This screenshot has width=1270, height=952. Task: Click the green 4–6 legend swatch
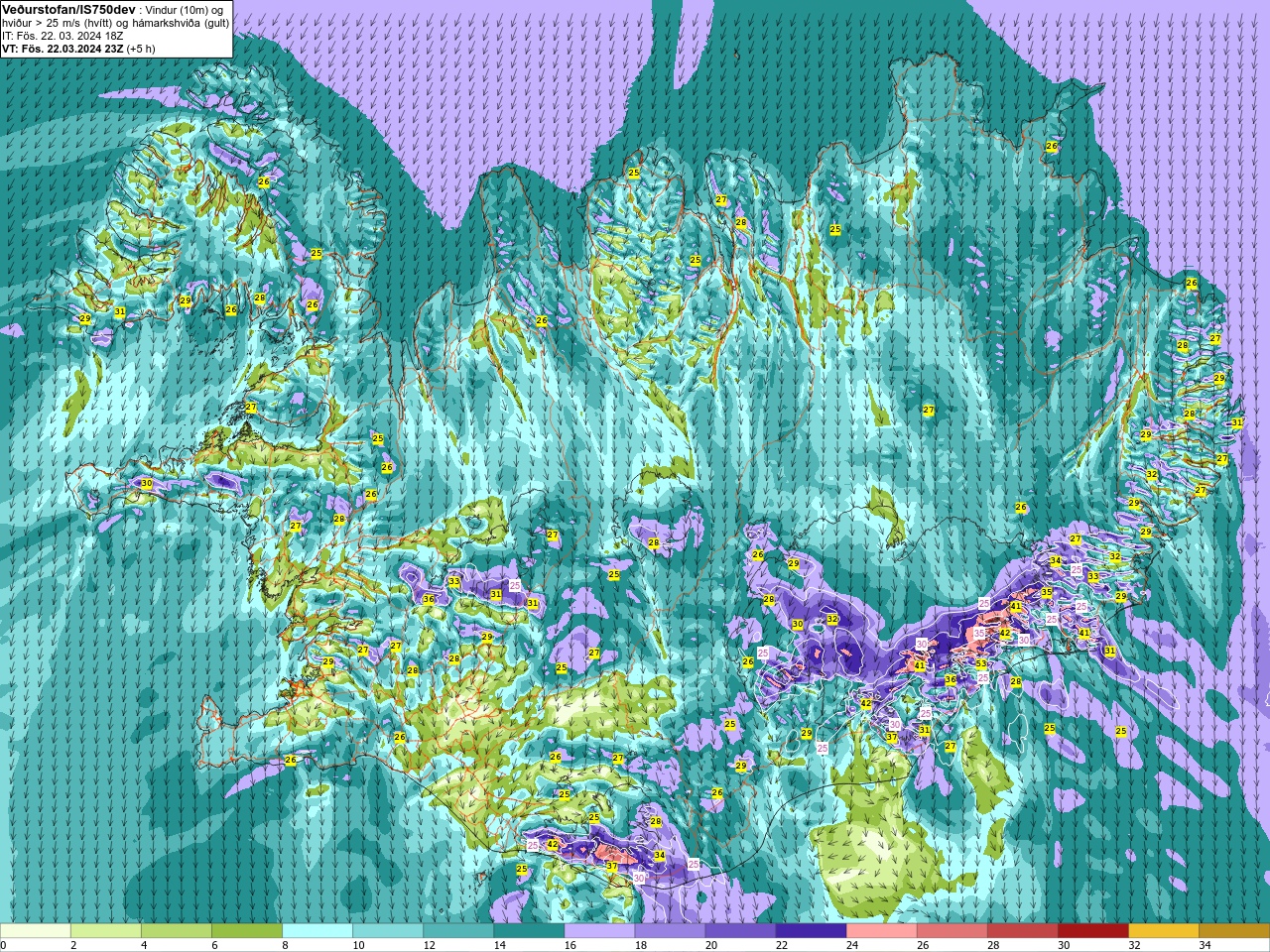tap(177, 931)
